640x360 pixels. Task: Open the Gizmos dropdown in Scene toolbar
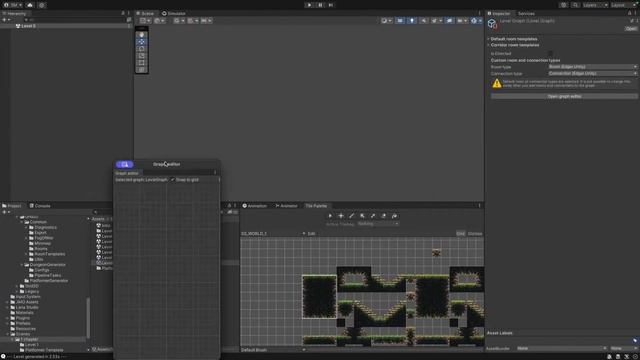tap(476, 20)
